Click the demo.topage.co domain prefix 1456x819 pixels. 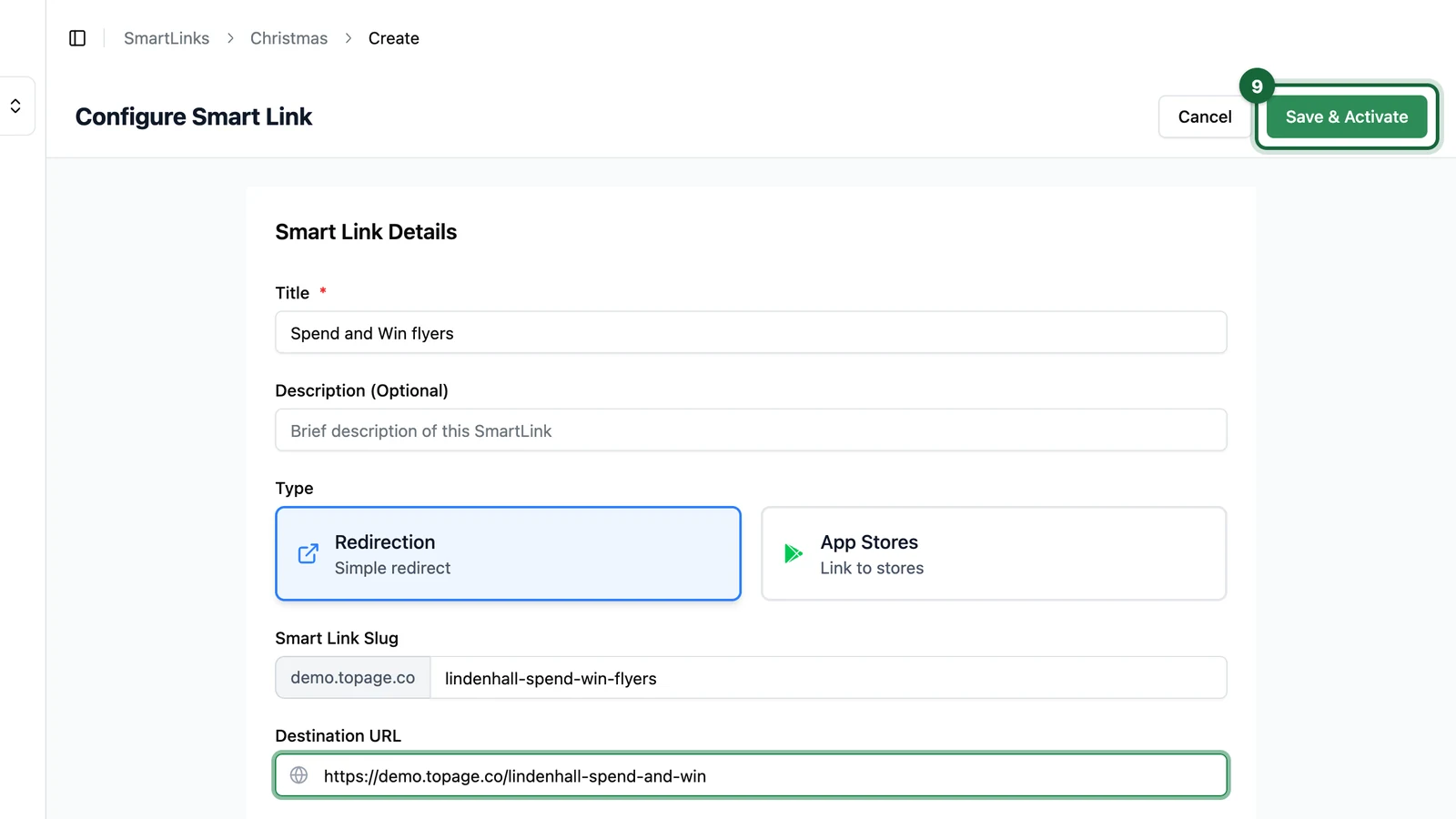pos(353,678)
